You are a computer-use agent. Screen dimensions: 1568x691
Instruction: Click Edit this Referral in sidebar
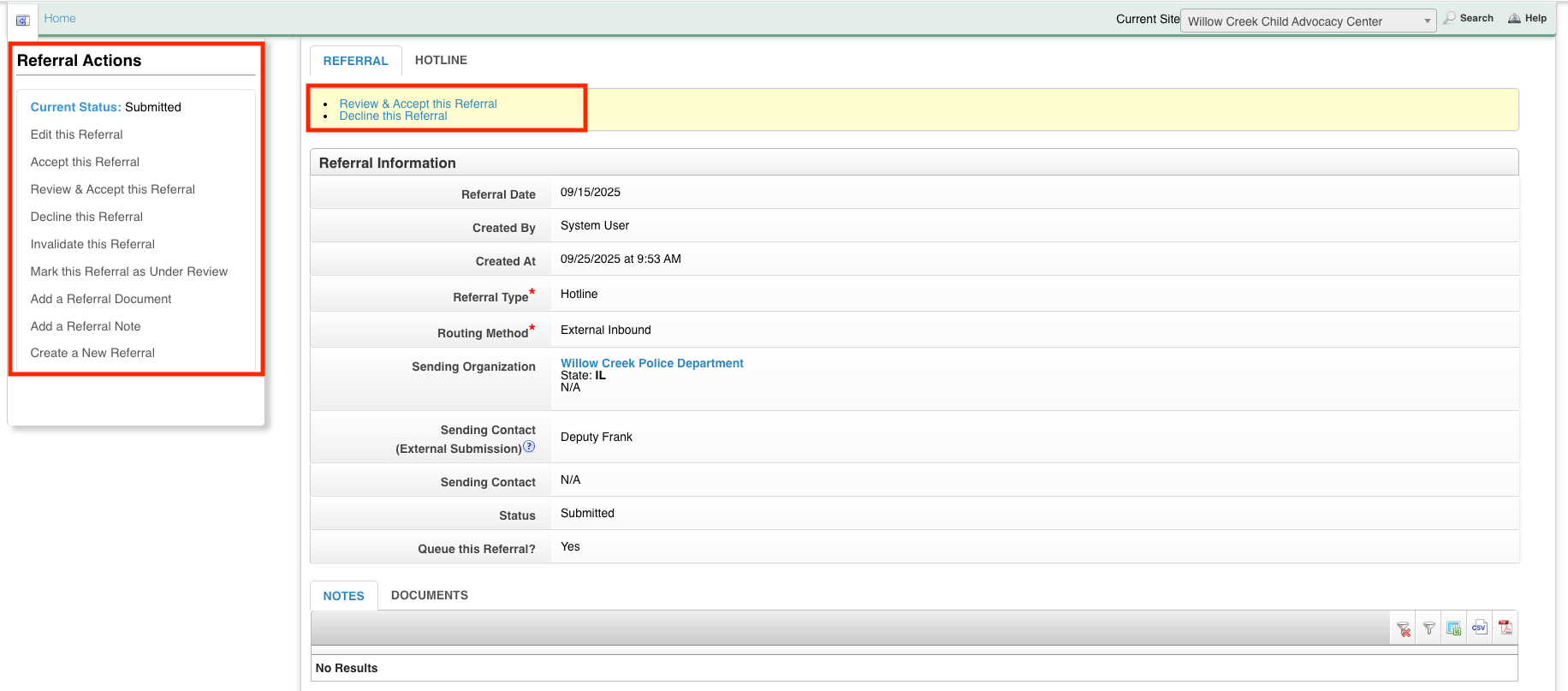tap(76, 134)
